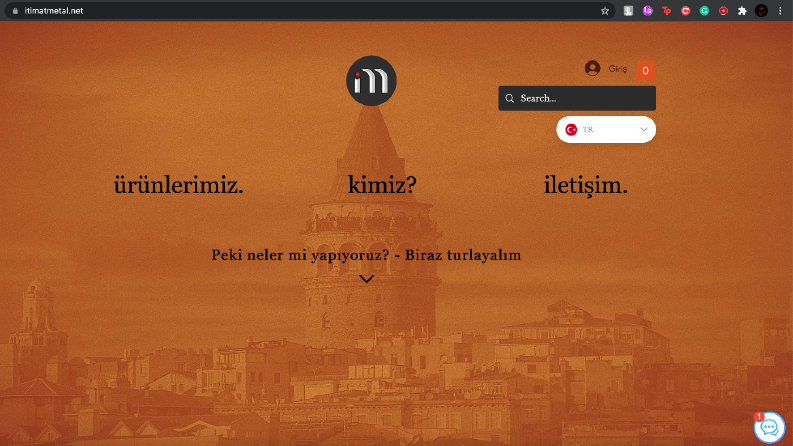Image resolution: width=793 pixels, height=446 pixels.
Task: Click 'Peki neler mi yapıyoruz? - Biraz turlayalım' text
Action: [x=366, y=255]
